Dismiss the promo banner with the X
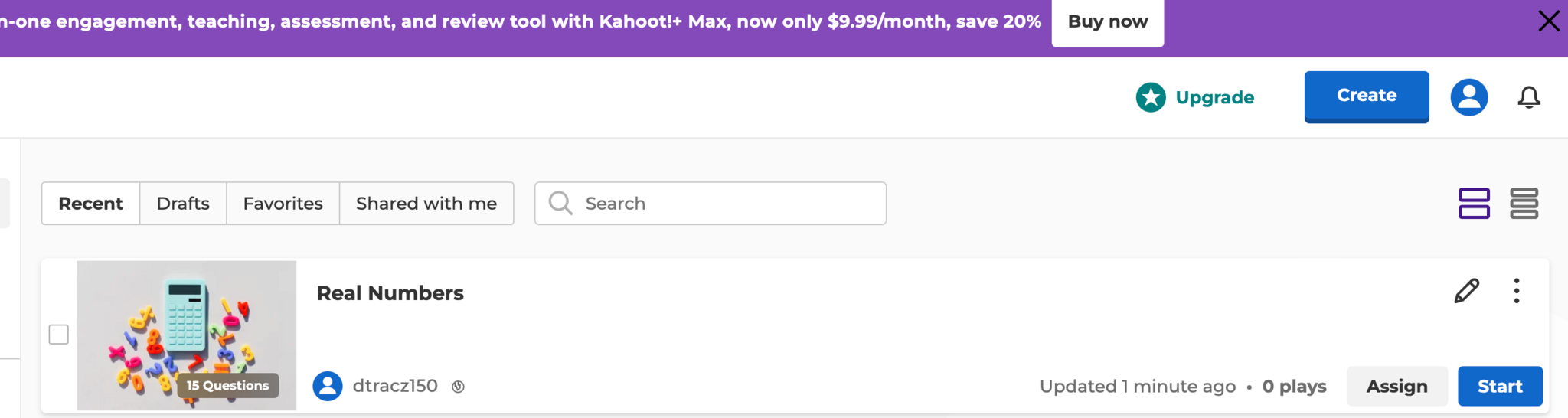This screenshot has width=1568, height=418. 1548,21
